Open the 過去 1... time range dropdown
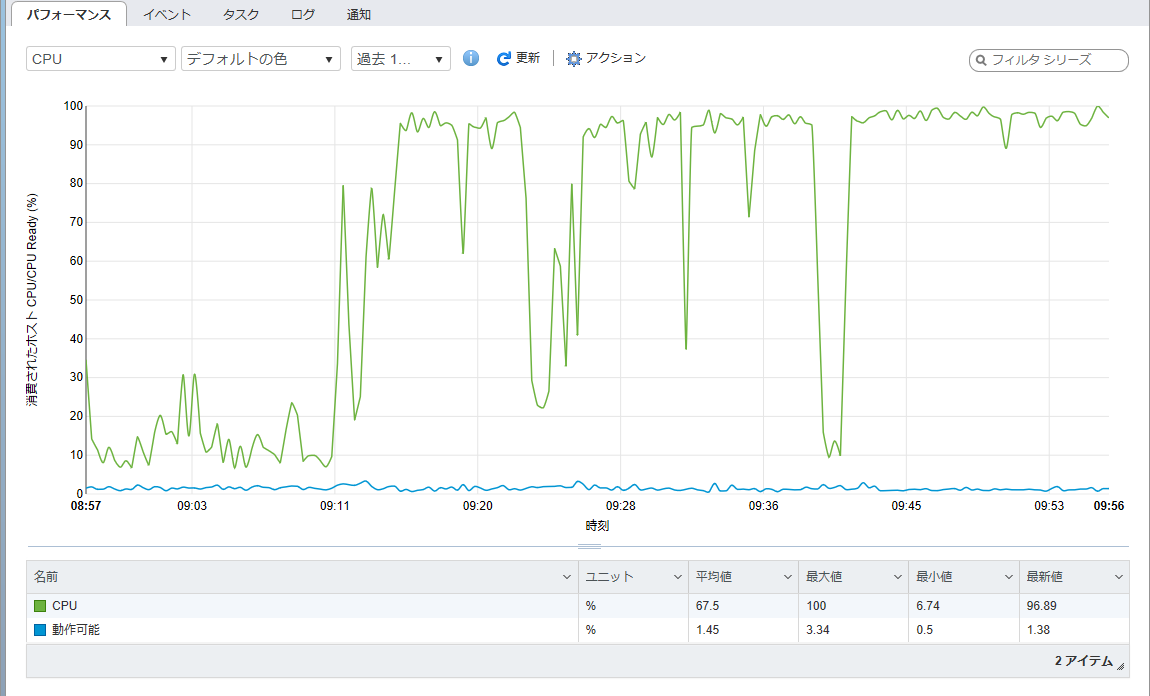The width and height of the screenshot is (1150, 696). click(400, 59)
